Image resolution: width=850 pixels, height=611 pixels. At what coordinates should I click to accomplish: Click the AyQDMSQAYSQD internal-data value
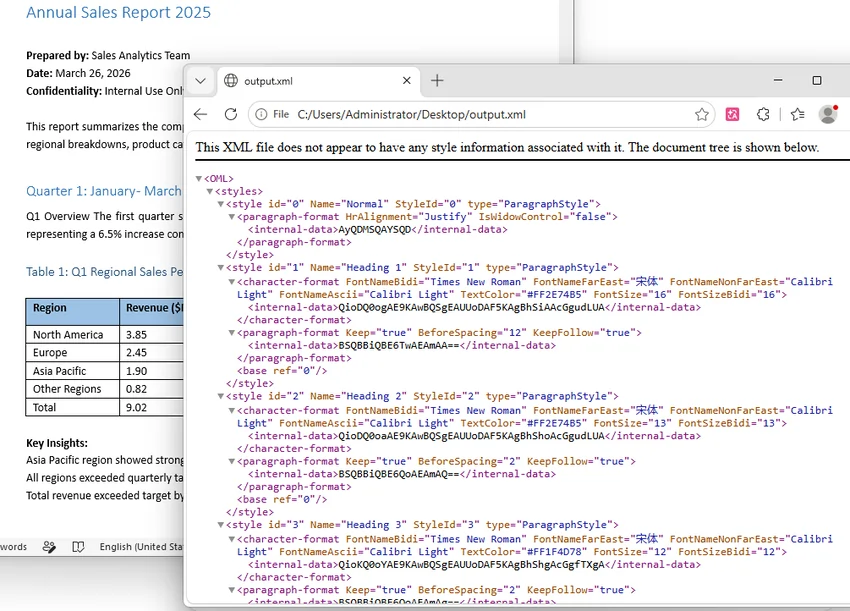click(375, 230)
